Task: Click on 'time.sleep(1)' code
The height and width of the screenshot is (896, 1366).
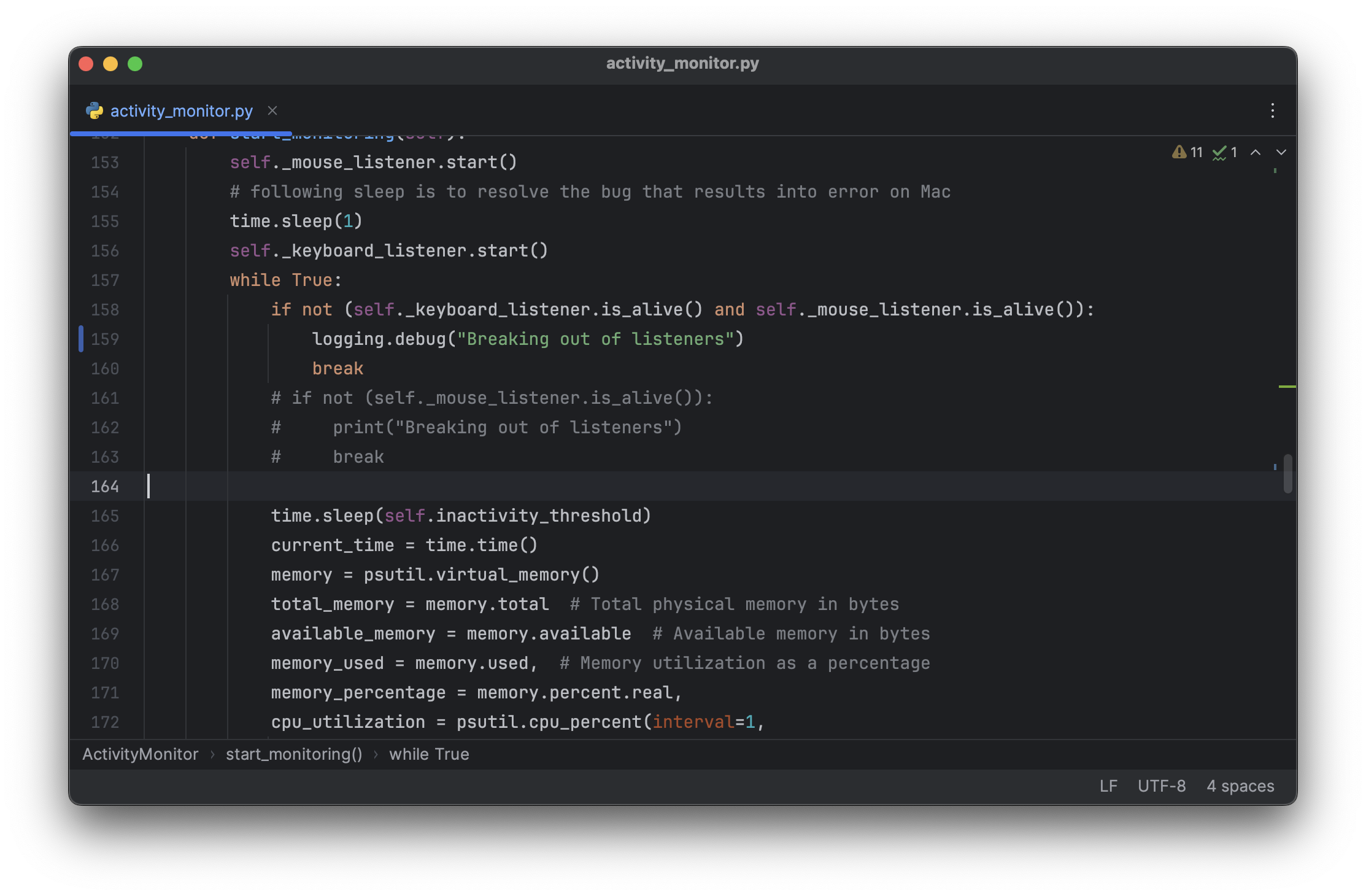Action: [296, 221]
